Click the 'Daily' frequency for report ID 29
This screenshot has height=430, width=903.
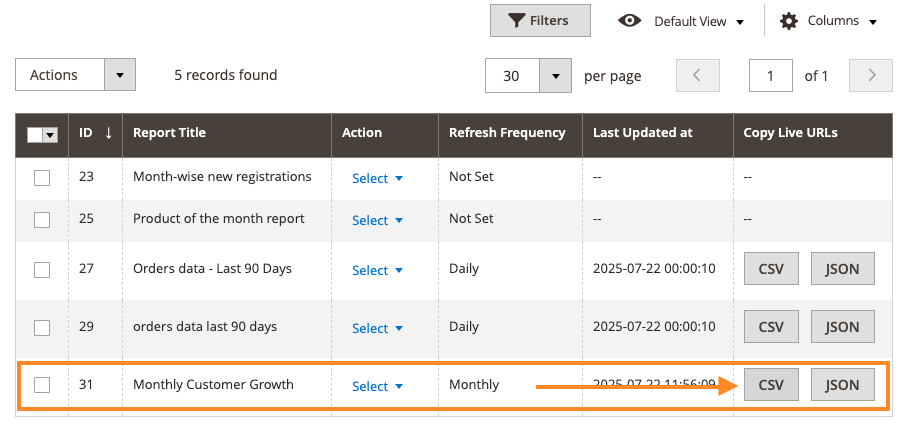point(464,327)
